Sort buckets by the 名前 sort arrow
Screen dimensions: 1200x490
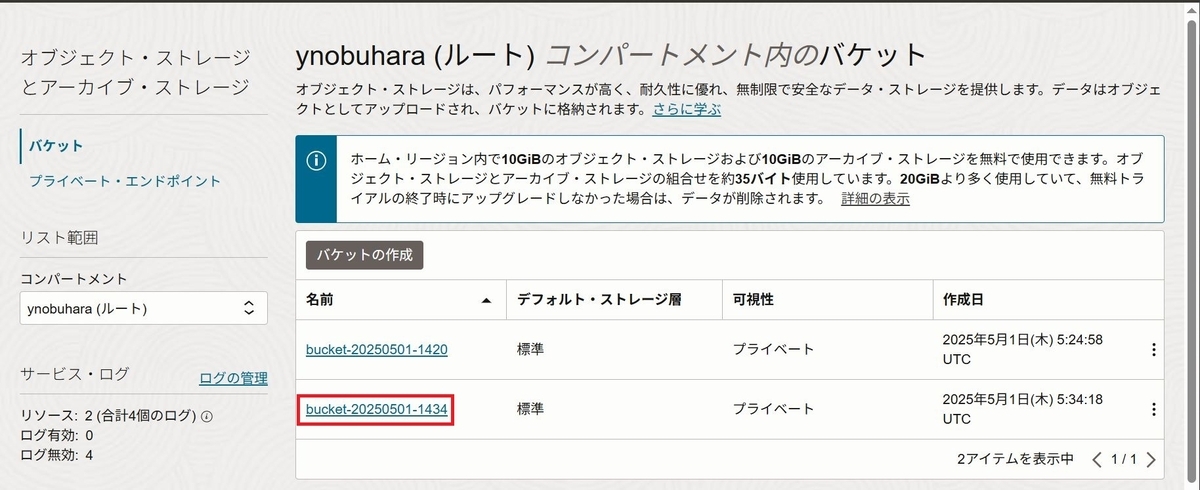(486, 300)
